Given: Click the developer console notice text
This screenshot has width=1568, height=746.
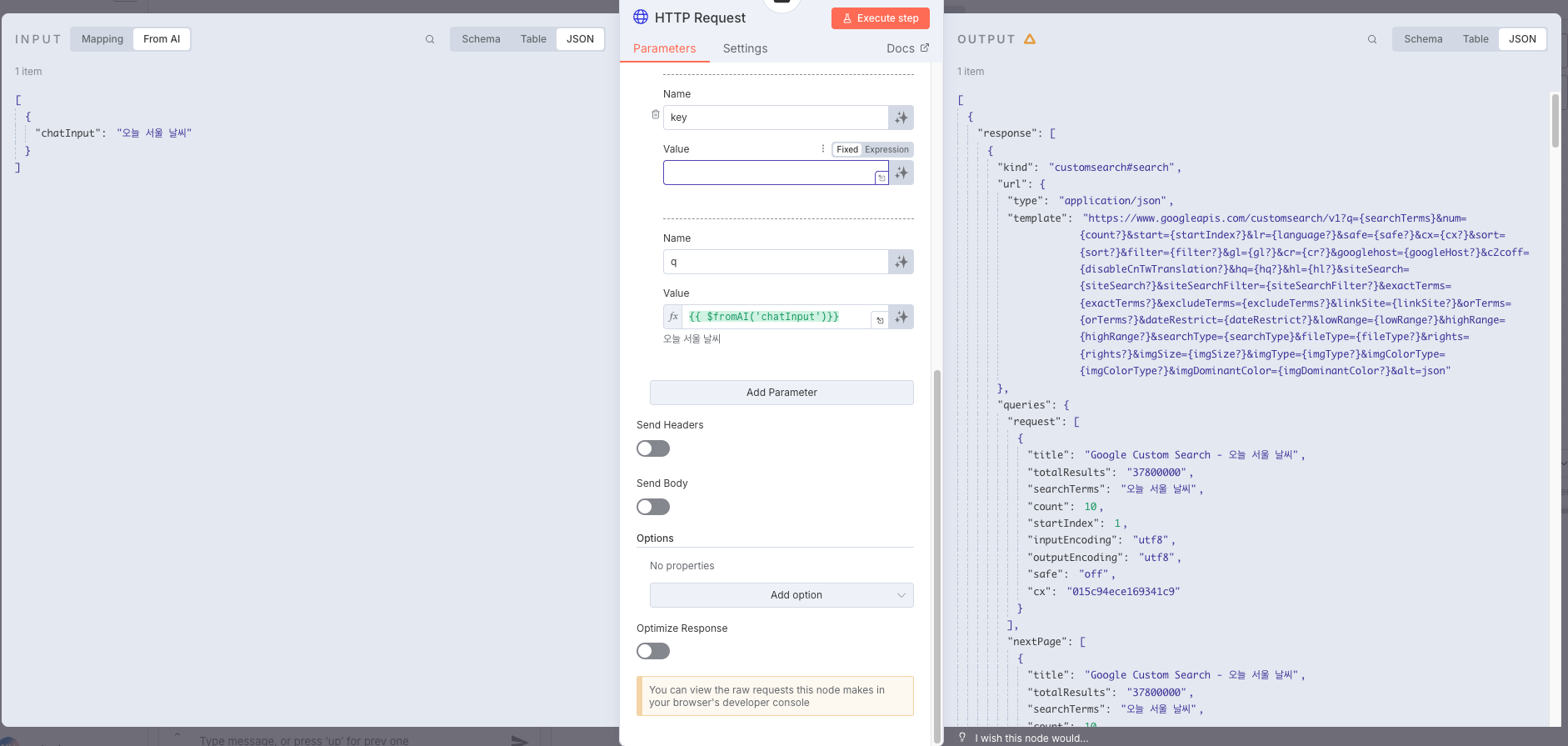Looking at the screenshot, I should click(x=767, y=696).
